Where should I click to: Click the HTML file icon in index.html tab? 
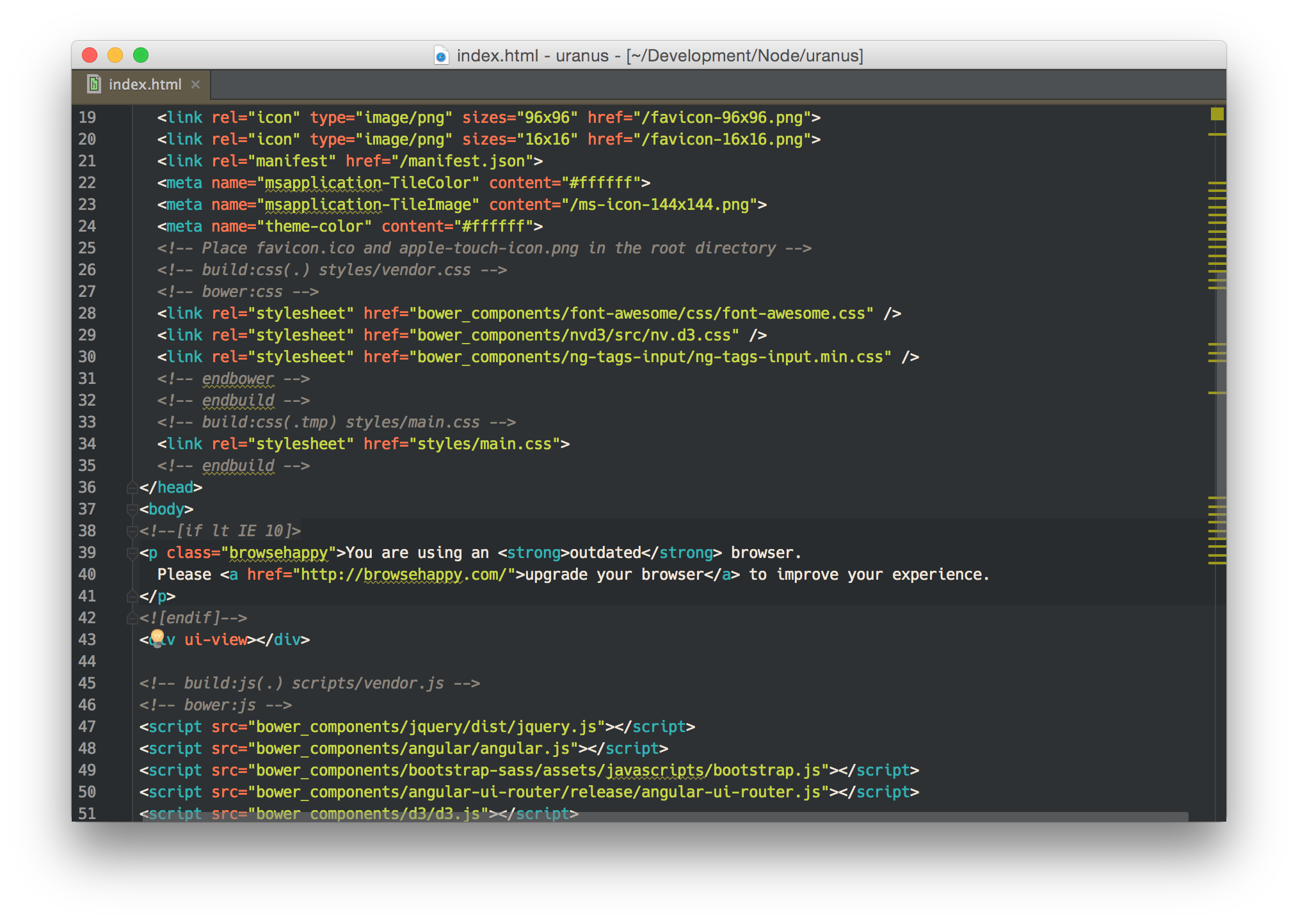[94, 84]
